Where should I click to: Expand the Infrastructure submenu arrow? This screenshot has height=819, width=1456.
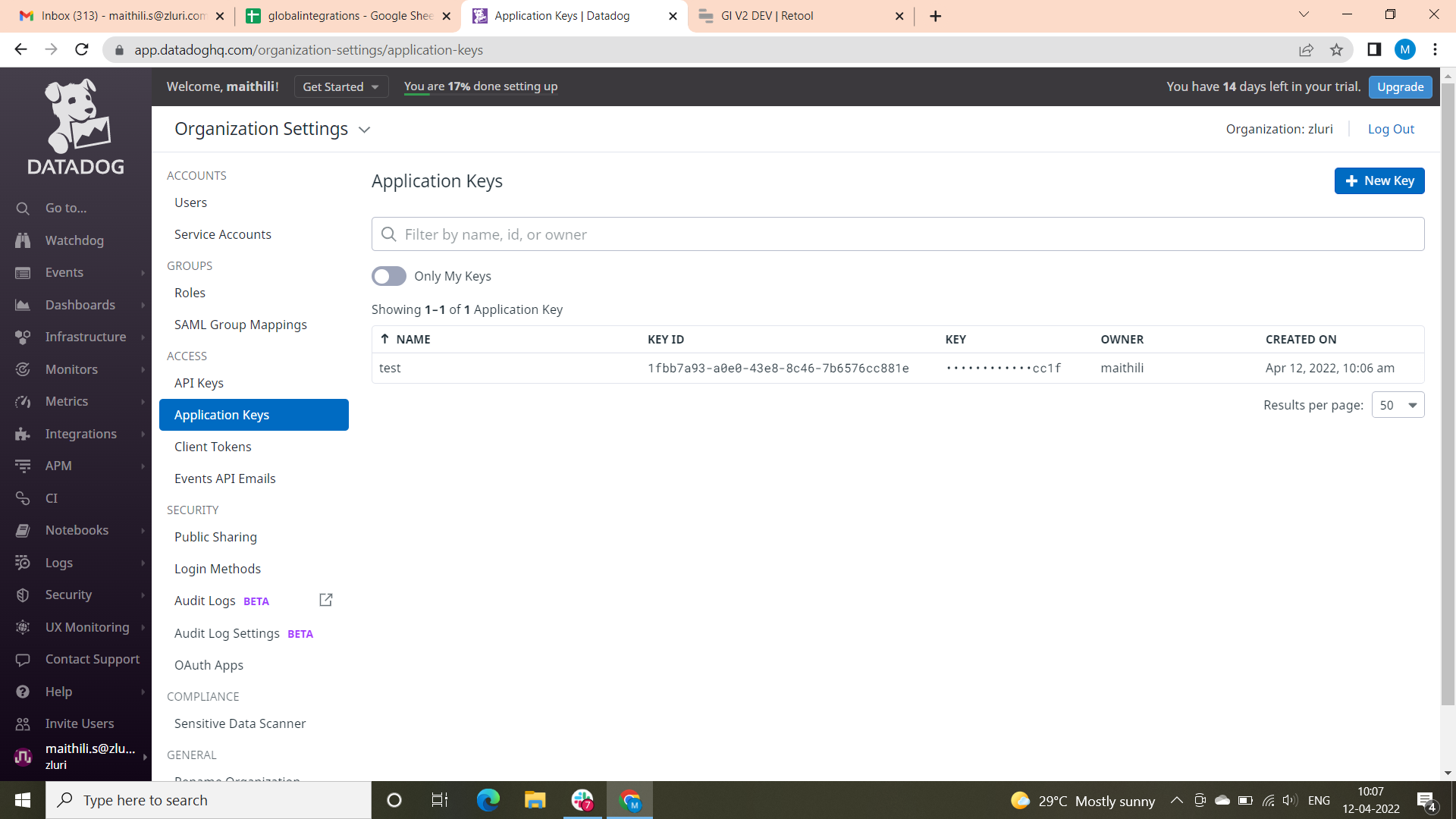pos(143,337)
